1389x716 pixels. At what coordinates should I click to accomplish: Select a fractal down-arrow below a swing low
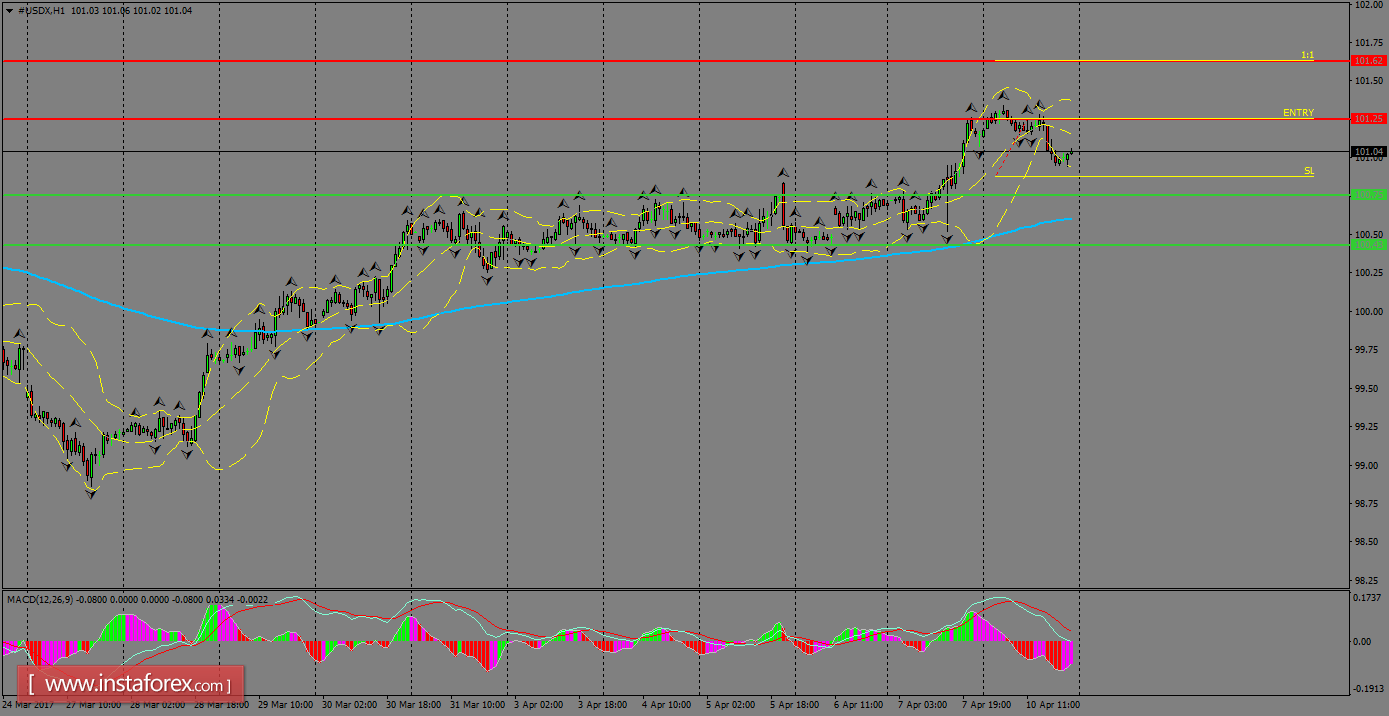pyautogui.click(x=90, y=493)
